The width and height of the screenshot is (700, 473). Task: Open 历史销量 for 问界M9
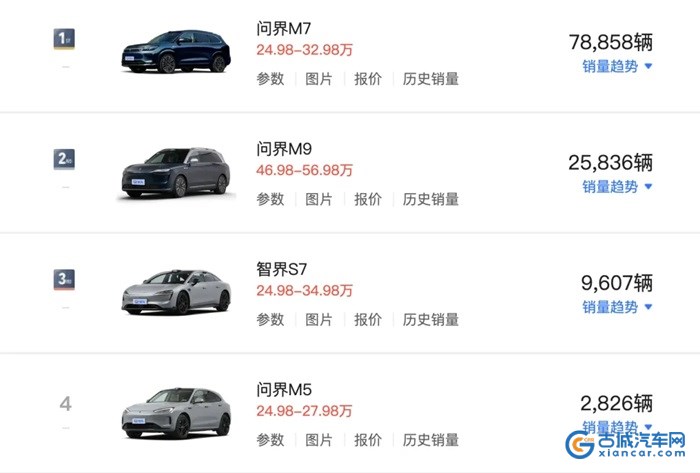coord(431,199)
